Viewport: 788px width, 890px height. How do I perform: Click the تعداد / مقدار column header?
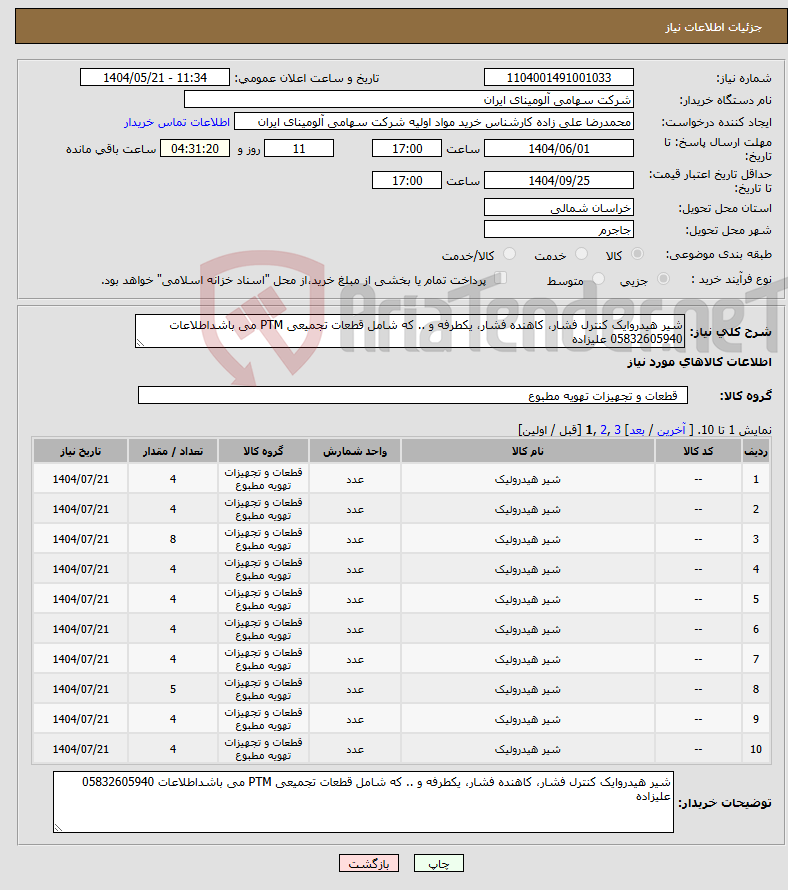[x=173, y=451]
